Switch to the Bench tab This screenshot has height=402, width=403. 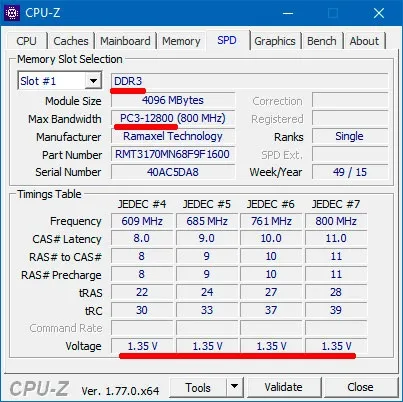322,41
